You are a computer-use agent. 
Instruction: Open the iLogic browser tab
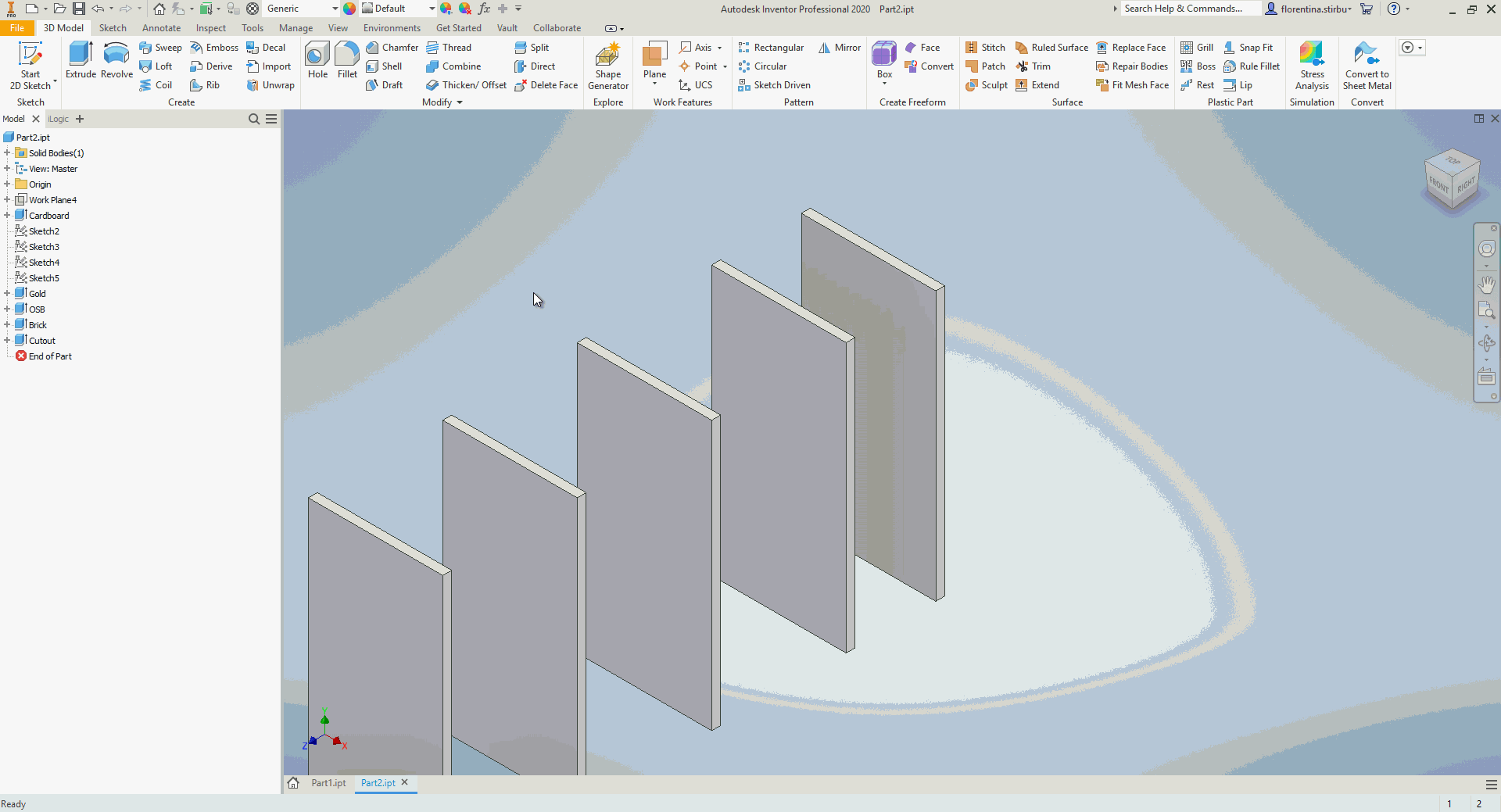pyautogui.click(x=59, y=119)
